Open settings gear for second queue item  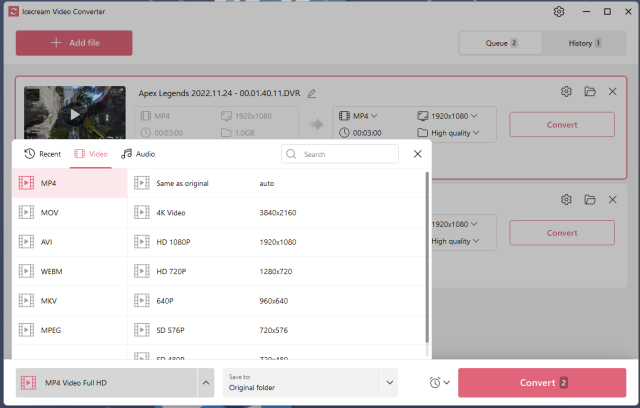566,200
